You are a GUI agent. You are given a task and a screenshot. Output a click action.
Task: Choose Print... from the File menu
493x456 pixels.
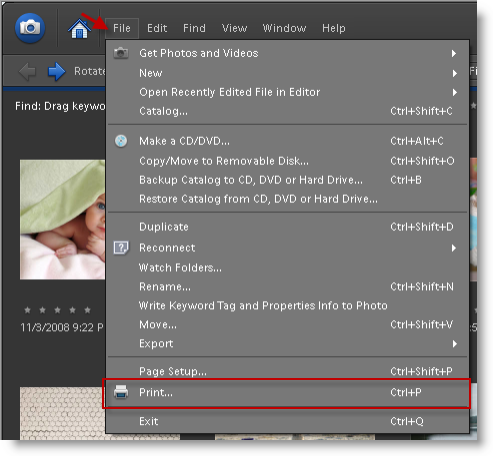click(287, 393)
